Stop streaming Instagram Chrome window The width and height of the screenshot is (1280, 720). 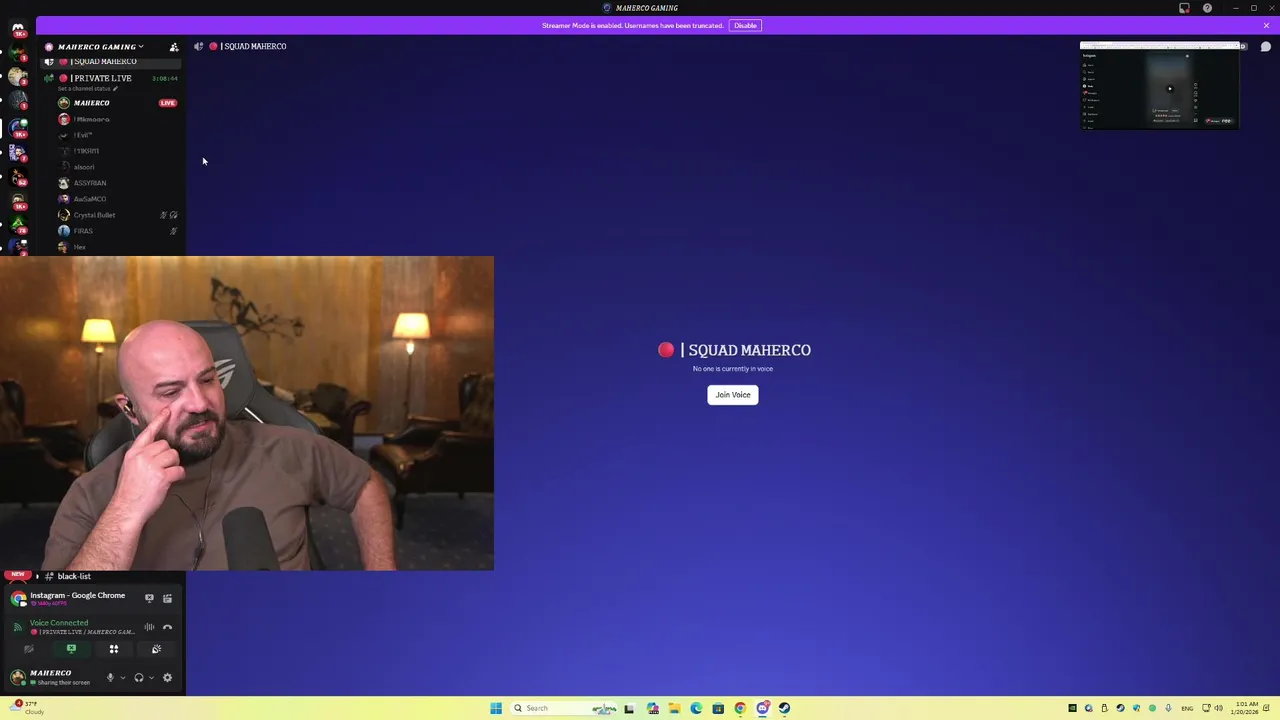pyautogui.click(x=149, y=598)
